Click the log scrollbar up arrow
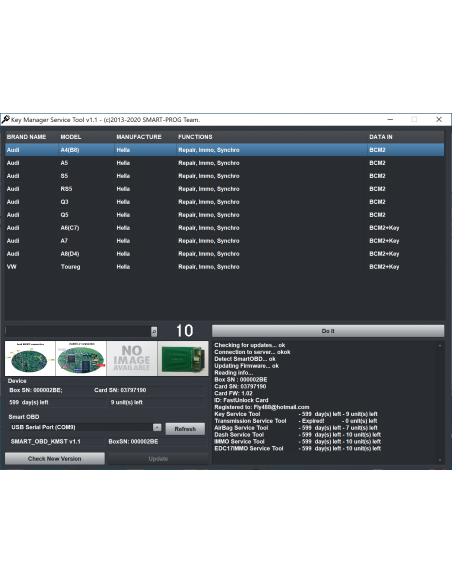Image resolution: width=452 pixels, height=584 pixels. 440,345
